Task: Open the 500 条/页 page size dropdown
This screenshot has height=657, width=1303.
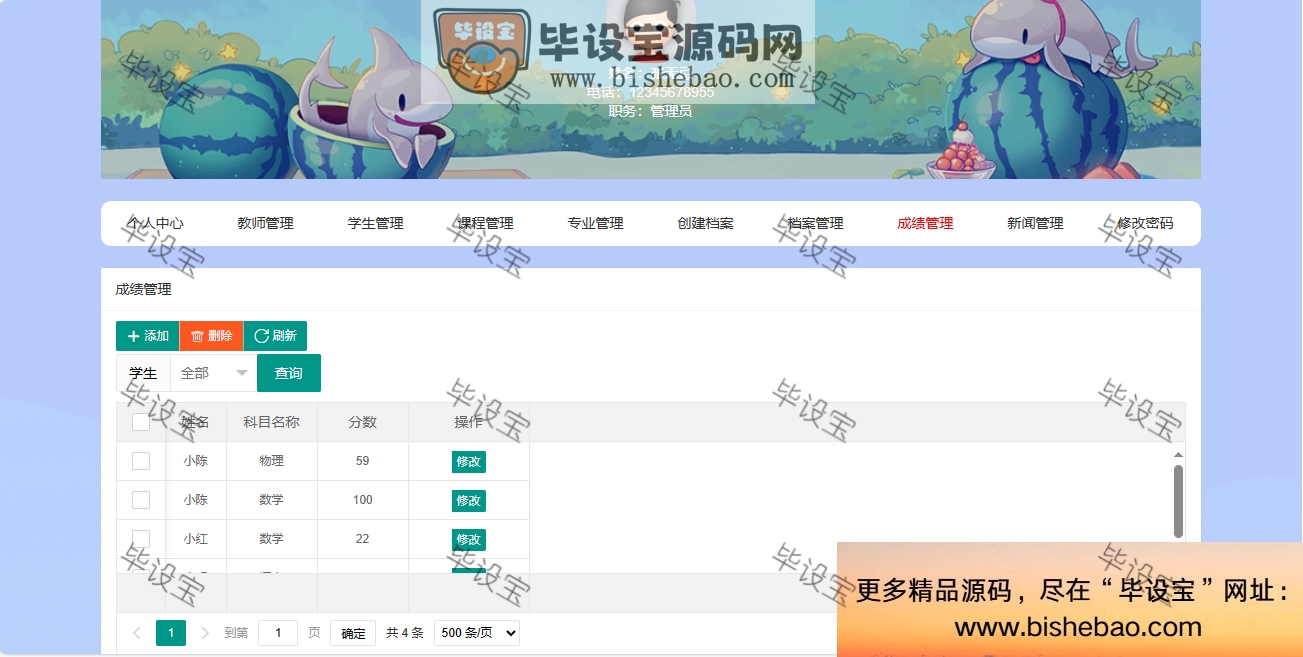Action: (477, 633)
